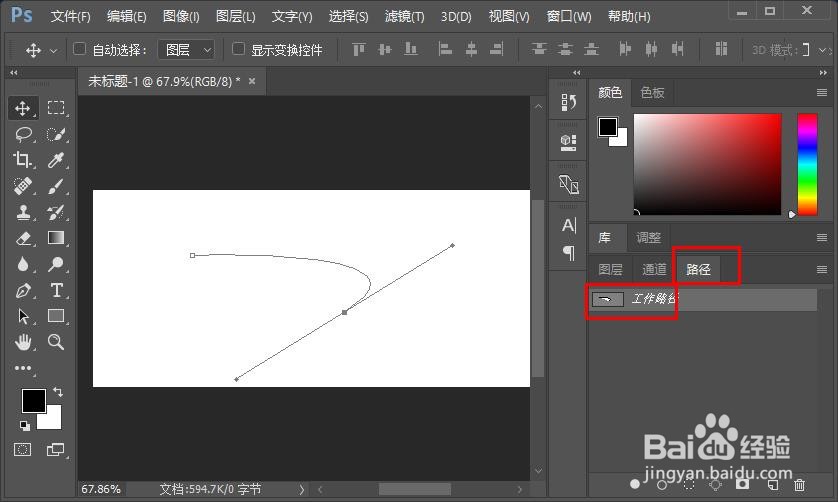Click the align right edges icon
Viewport: 838px width, 502px height.
[496, 50]
